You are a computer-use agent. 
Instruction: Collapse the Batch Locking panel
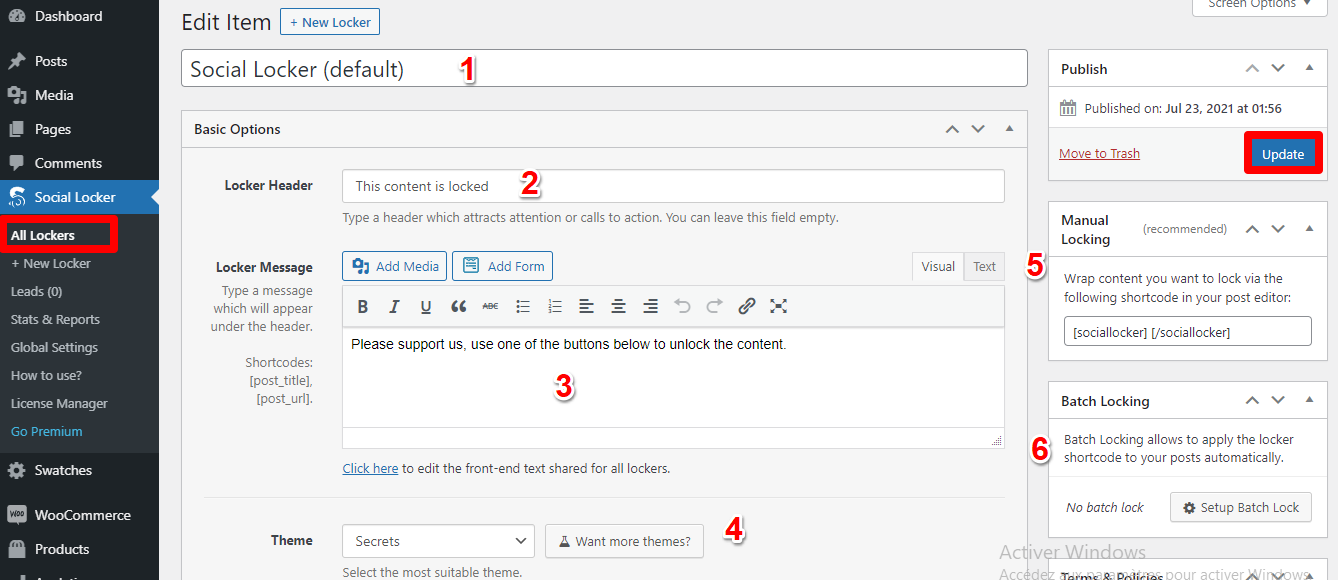tap(1309, 400)
